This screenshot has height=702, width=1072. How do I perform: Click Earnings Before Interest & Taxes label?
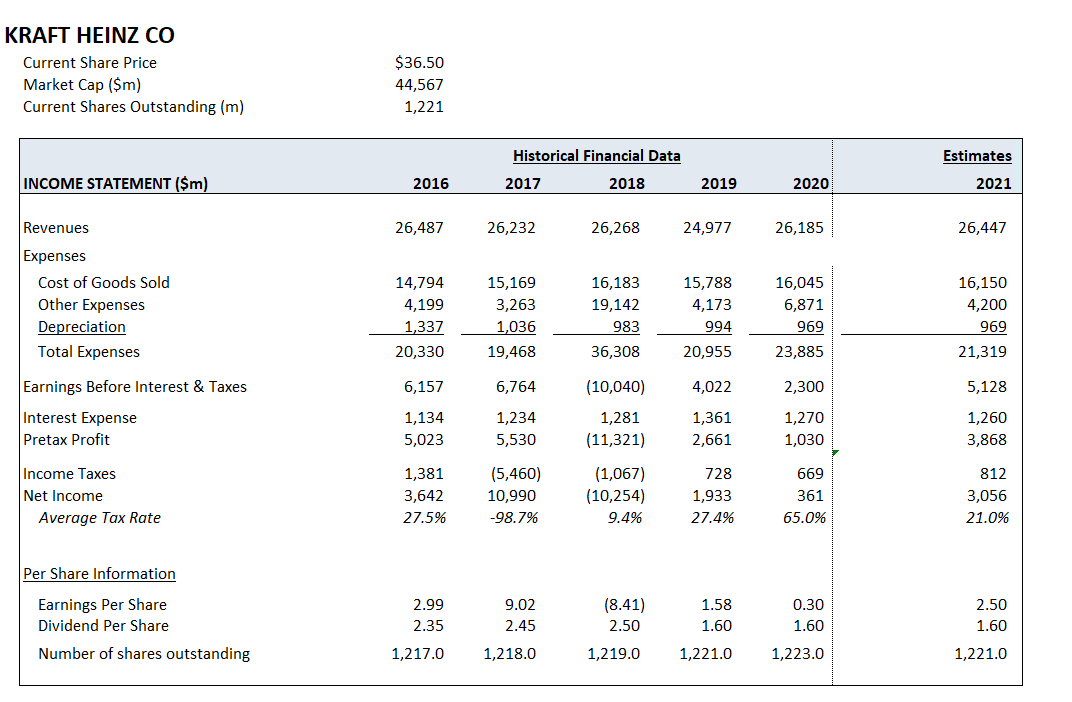(x=135, y=387)
